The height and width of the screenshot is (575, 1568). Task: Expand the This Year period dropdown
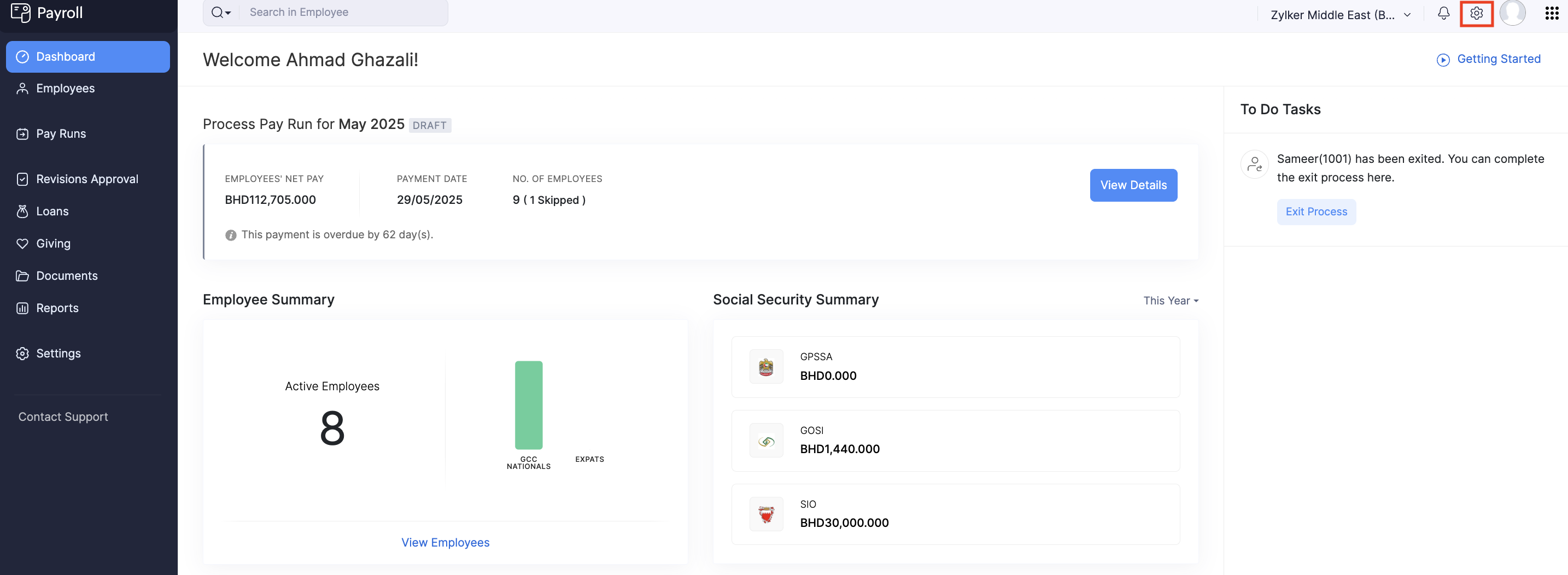[x=1170, y=301]
